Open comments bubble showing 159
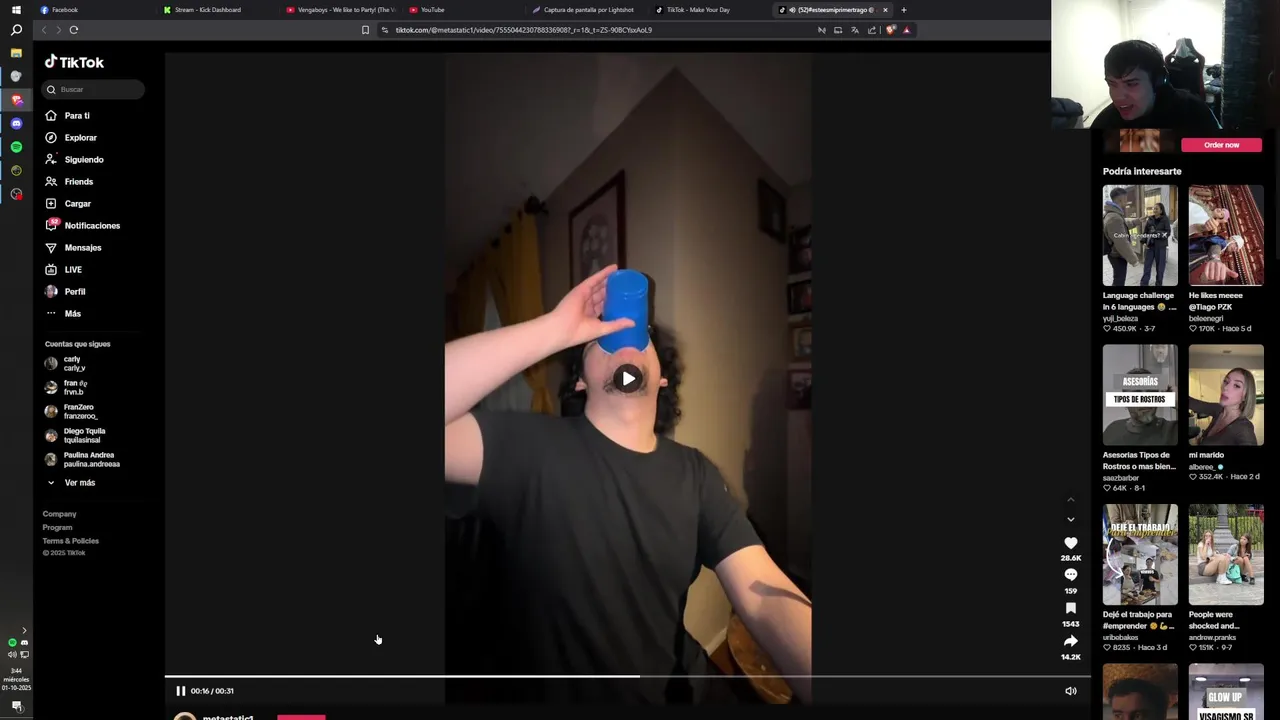This screenshot has height=720, width=1280. coord(1071,575)
